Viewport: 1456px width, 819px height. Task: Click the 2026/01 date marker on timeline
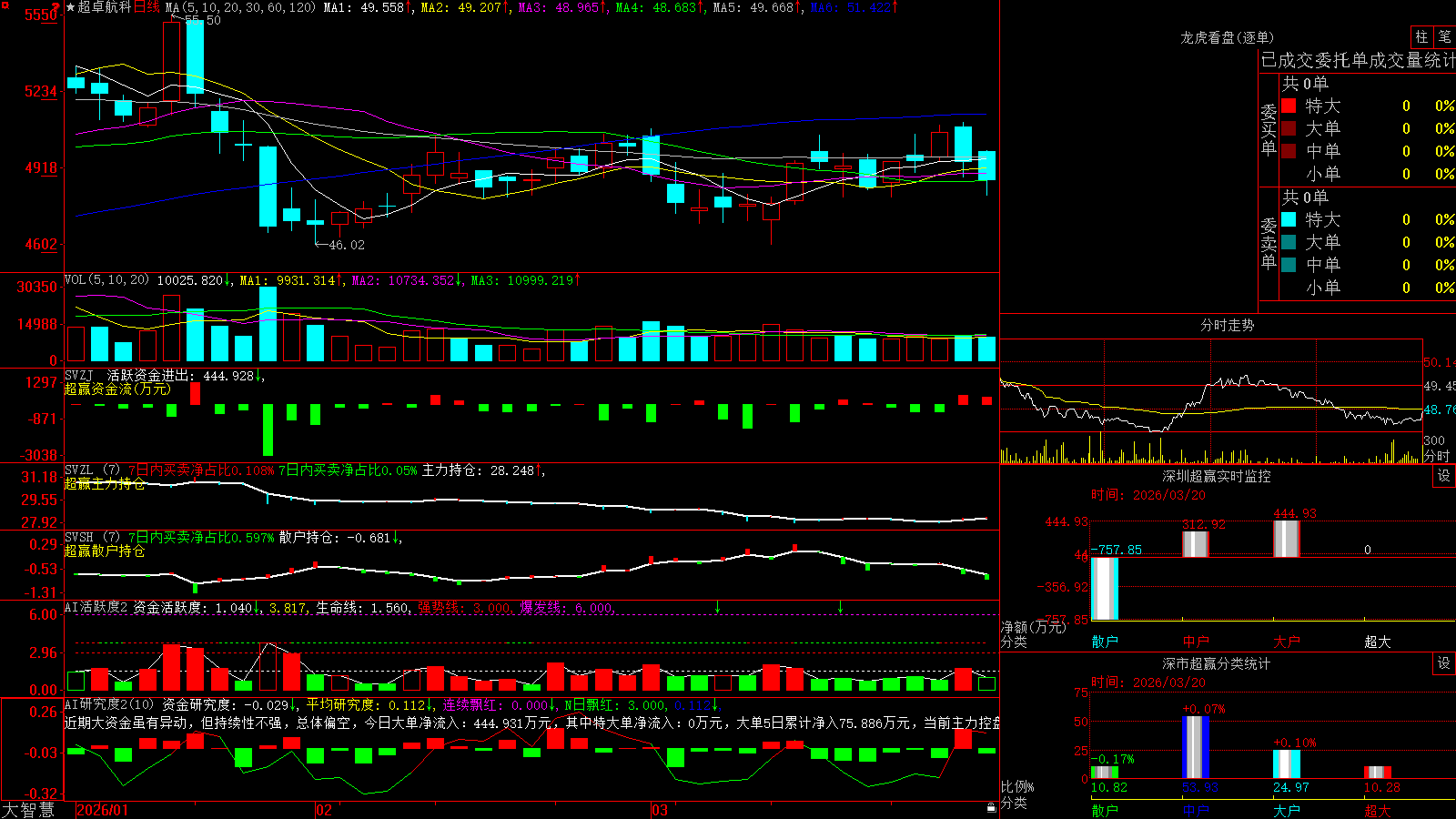tap(103, 810)
